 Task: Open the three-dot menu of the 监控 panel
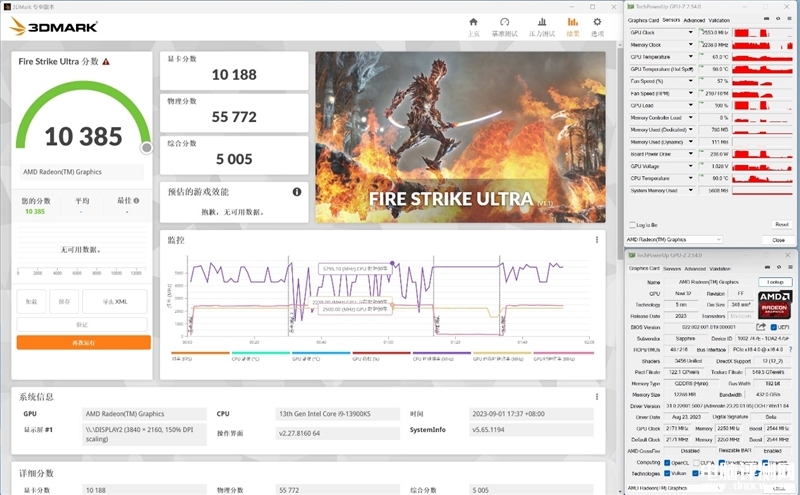tap(596, 240)
